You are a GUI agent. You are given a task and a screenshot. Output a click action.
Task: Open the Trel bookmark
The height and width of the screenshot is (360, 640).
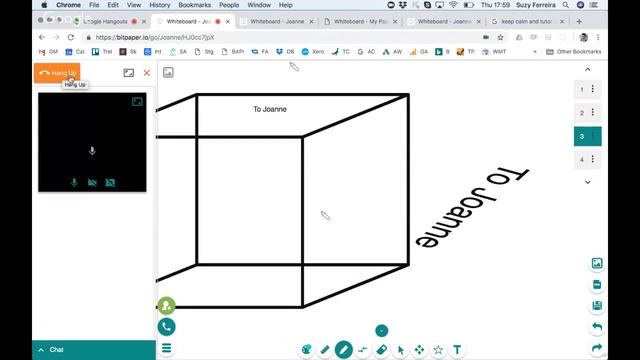102,52
